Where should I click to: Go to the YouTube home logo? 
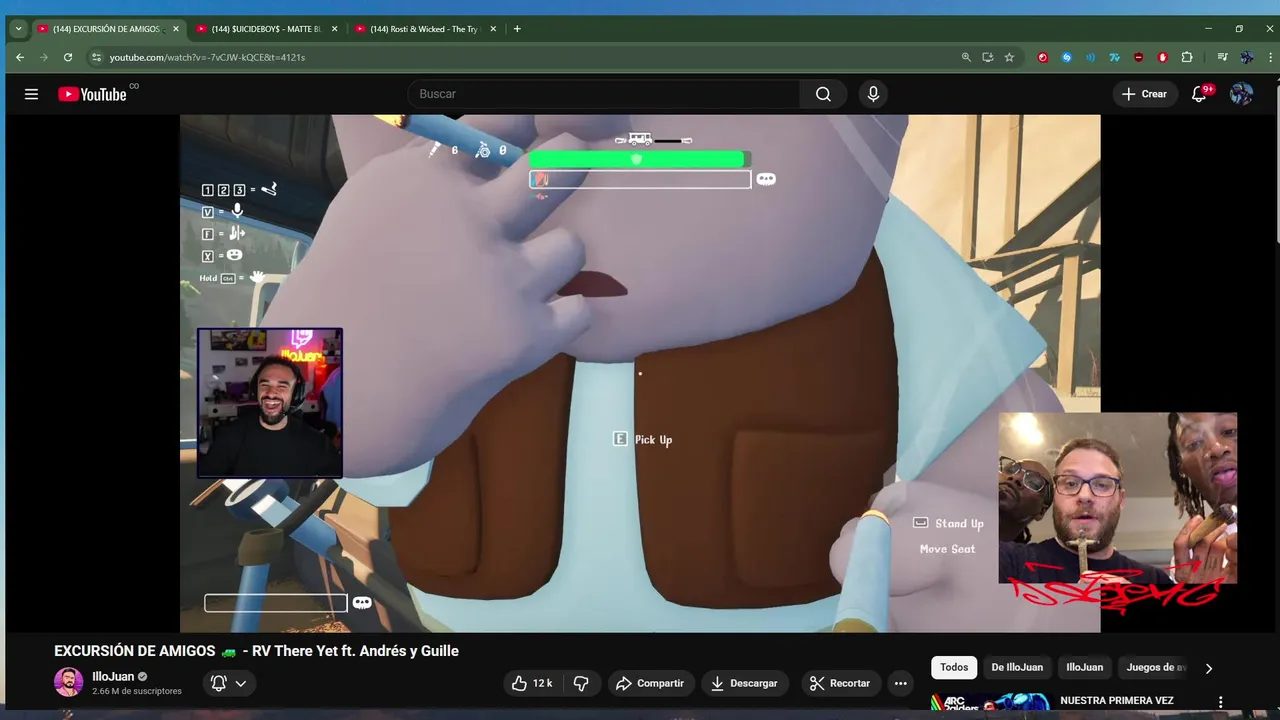tap(92, 94)
